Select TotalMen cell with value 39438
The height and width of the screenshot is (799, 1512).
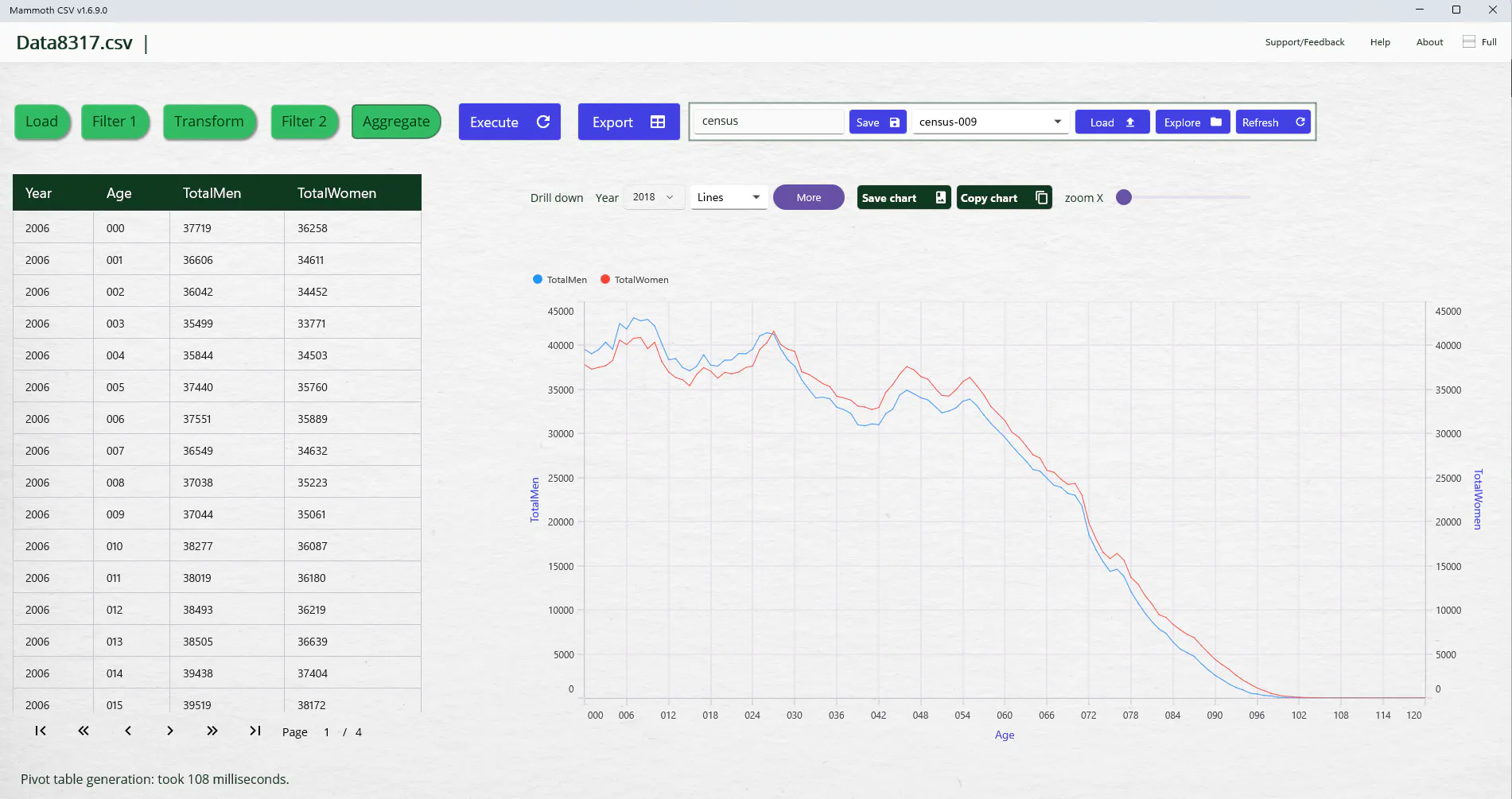227,673
